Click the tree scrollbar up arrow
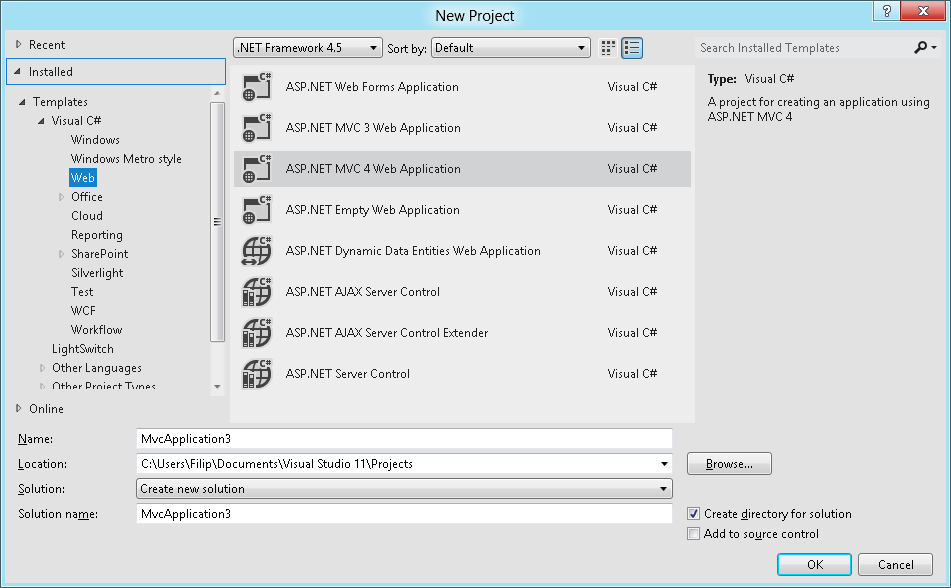This screenshot has height=588, width=951. click(217, 93)
